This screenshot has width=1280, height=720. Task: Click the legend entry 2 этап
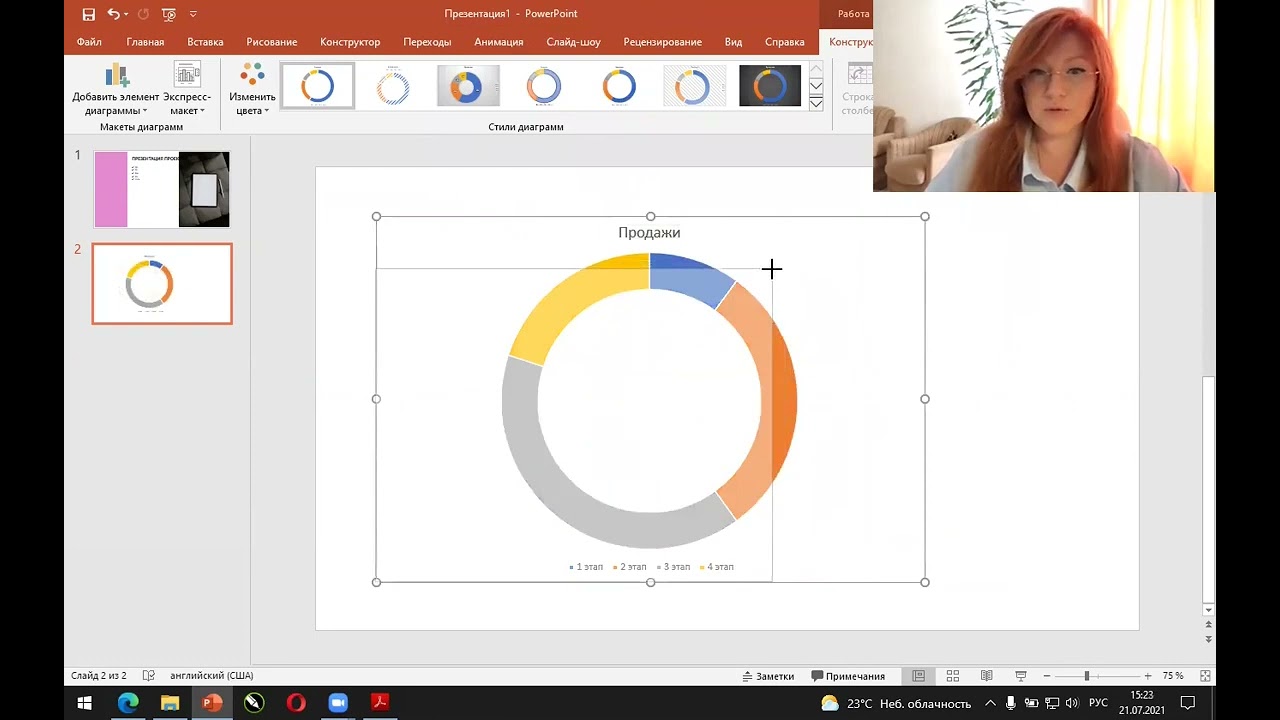pyautogui.click(x=630, y=567)
